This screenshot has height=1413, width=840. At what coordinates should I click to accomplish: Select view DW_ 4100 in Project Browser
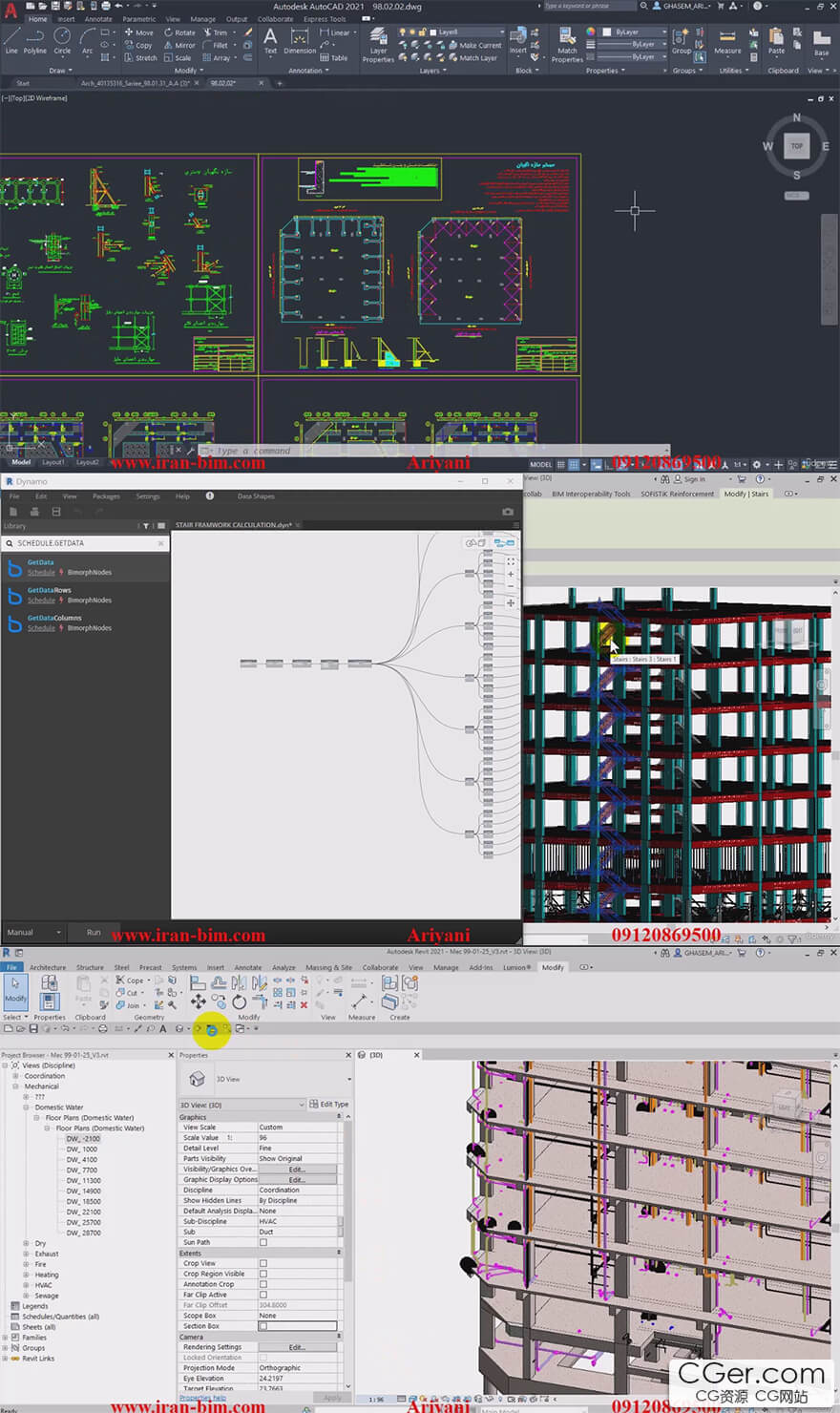(82, 1160)
